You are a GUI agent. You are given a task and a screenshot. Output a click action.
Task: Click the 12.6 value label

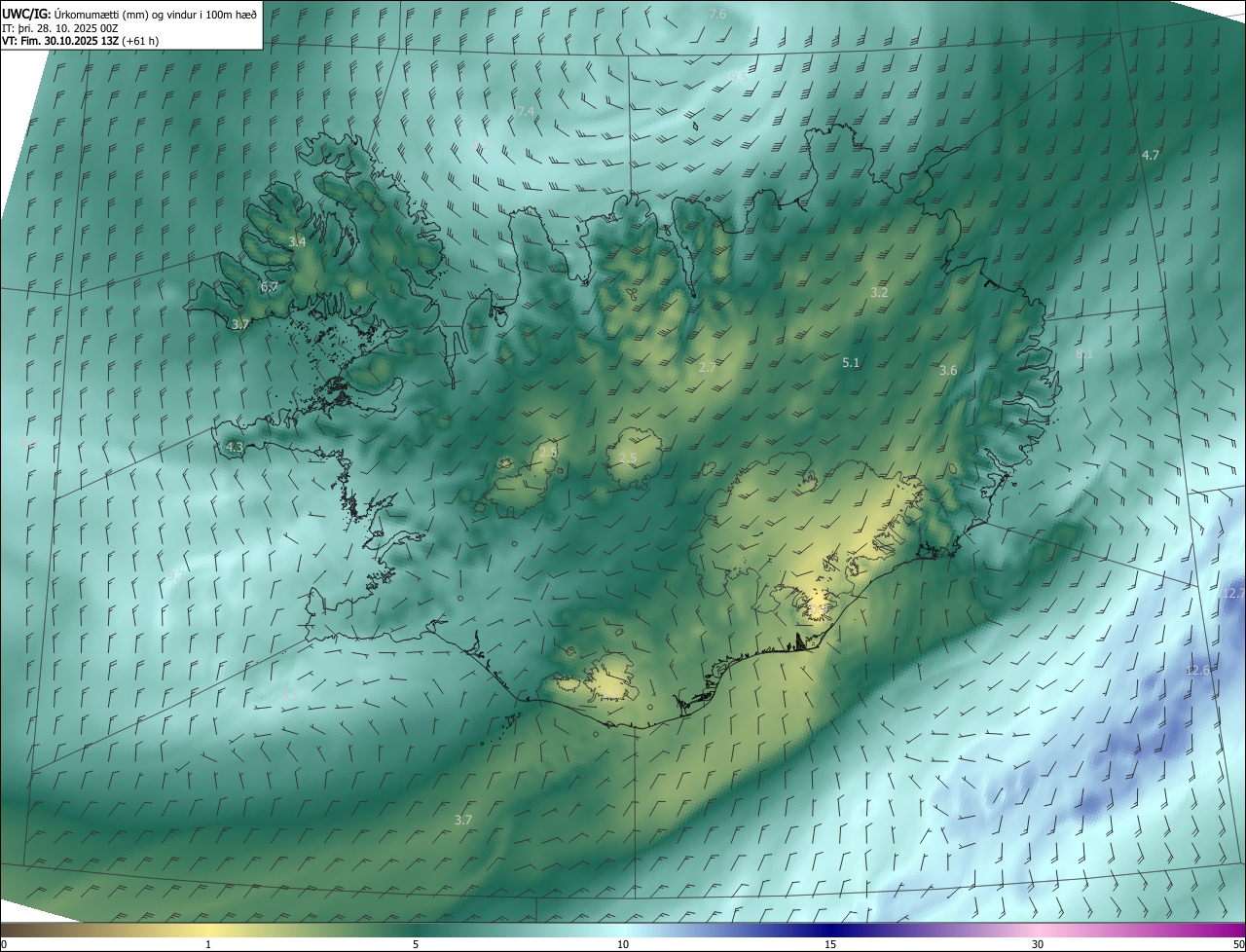[1198, 671]
